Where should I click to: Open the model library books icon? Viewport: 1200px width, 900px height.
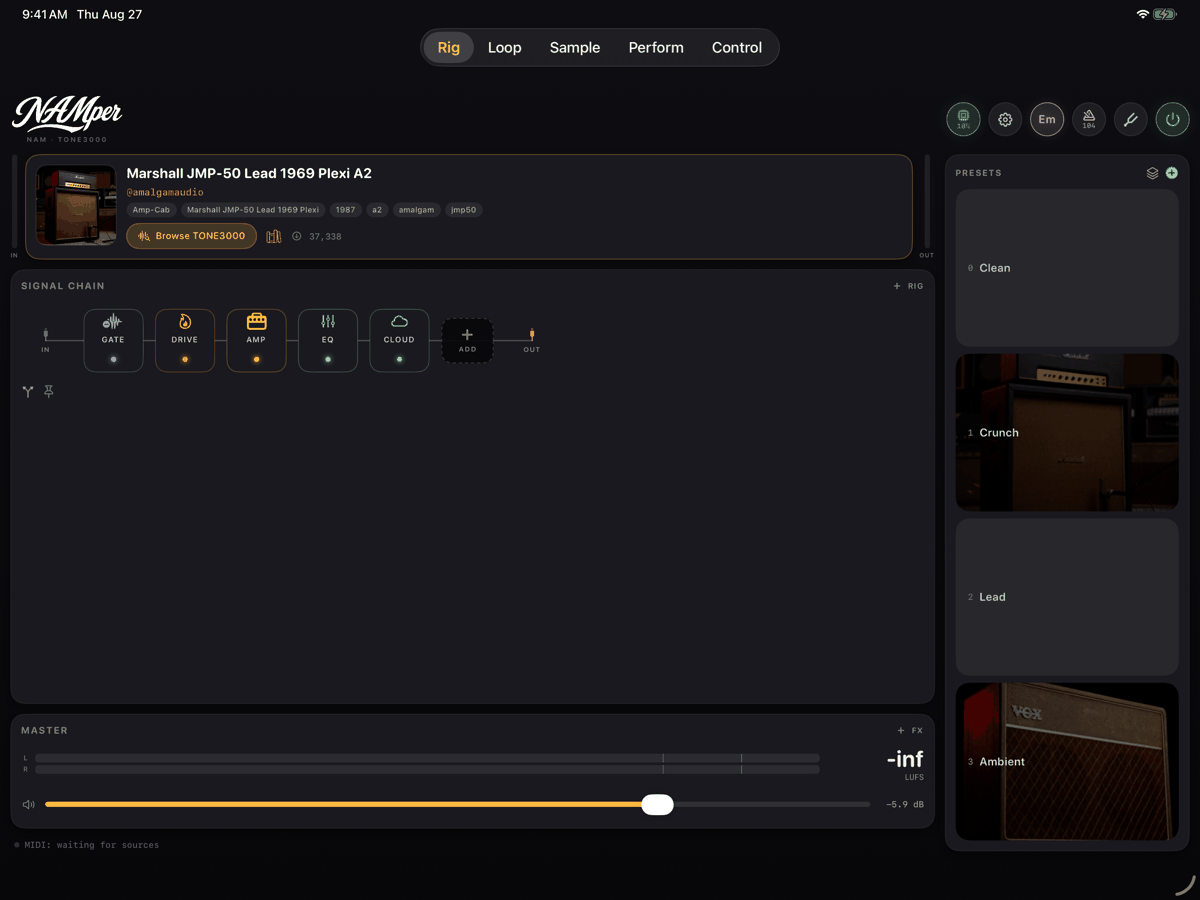pyautogui.click(x=274, y=237)
